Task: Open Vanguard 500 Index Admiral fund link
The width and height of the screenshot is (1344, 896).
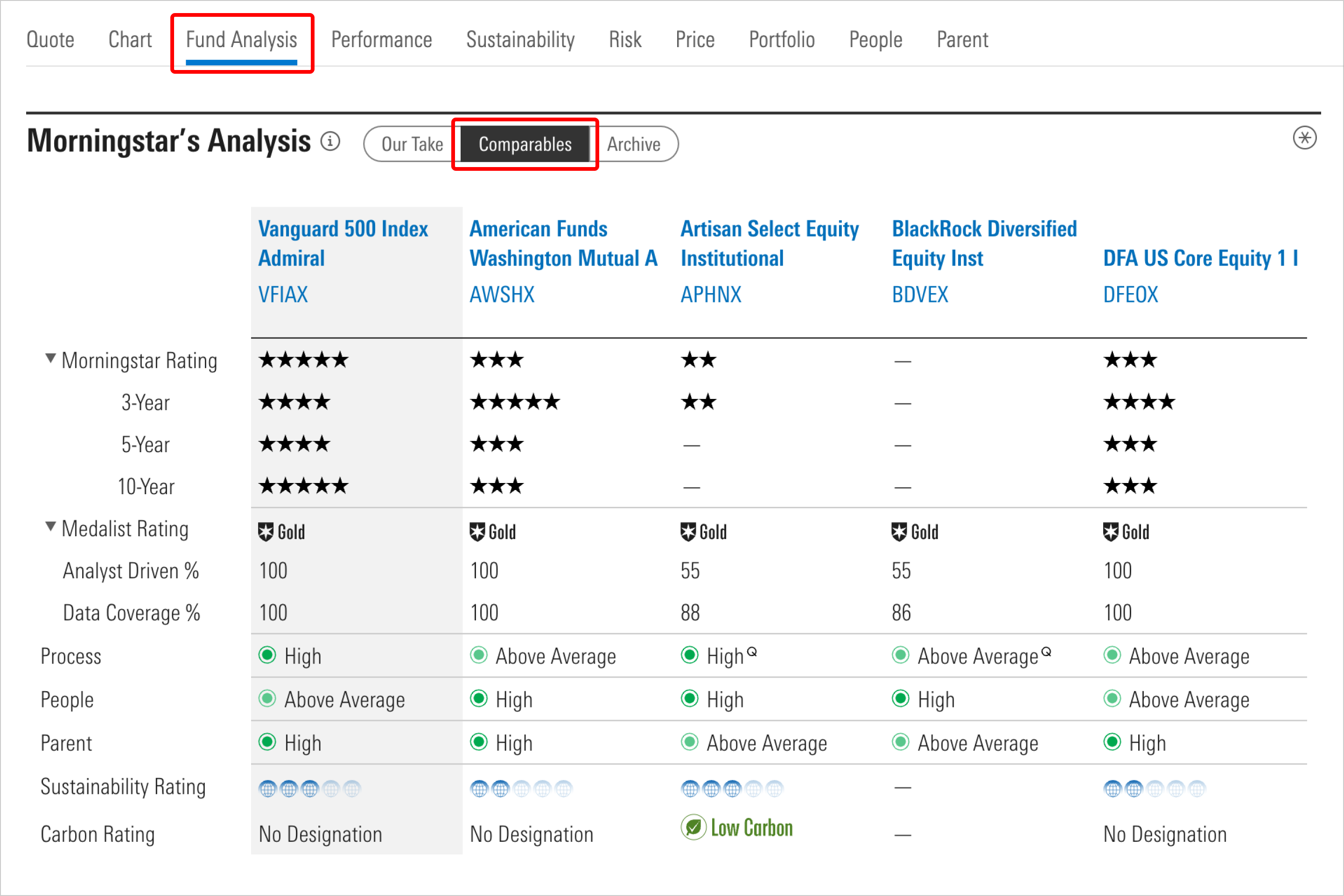Action: (x=343, y=244)
